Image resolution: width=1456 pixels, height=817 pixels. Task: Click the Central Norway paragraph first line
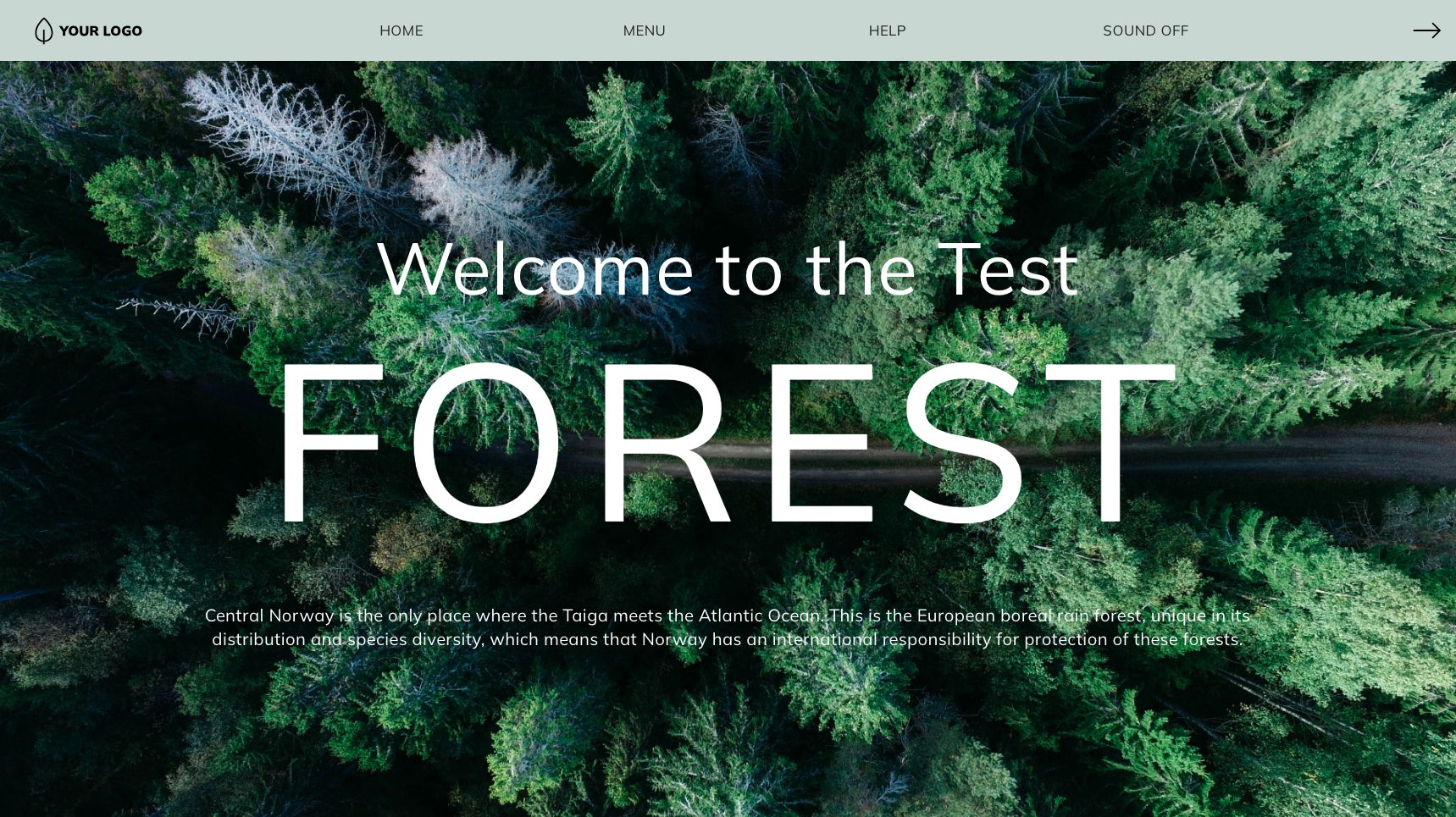click(728, 616)
